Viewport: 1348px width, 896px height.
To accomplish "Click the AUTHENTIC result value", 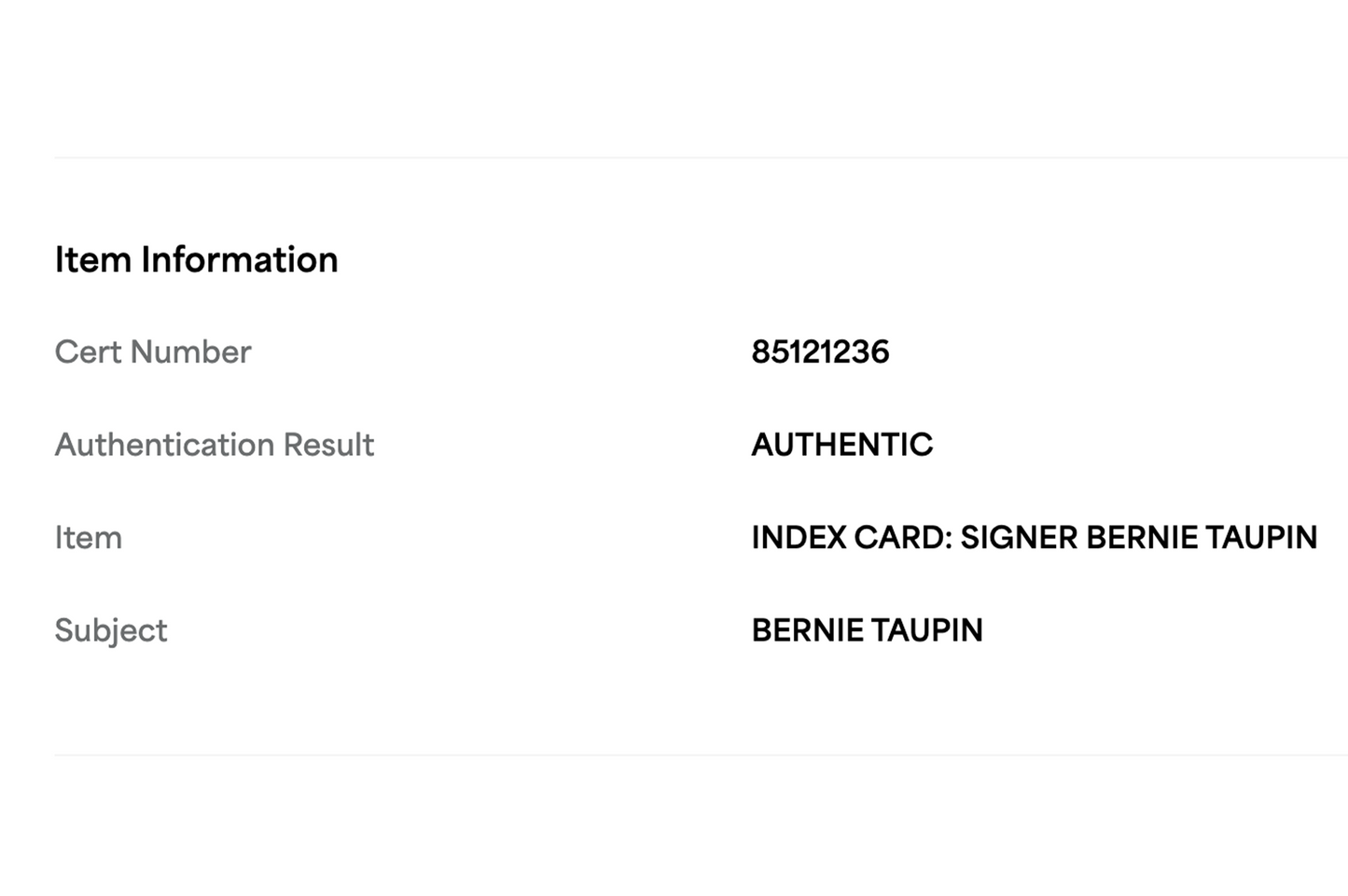I will tap(841, 445).
